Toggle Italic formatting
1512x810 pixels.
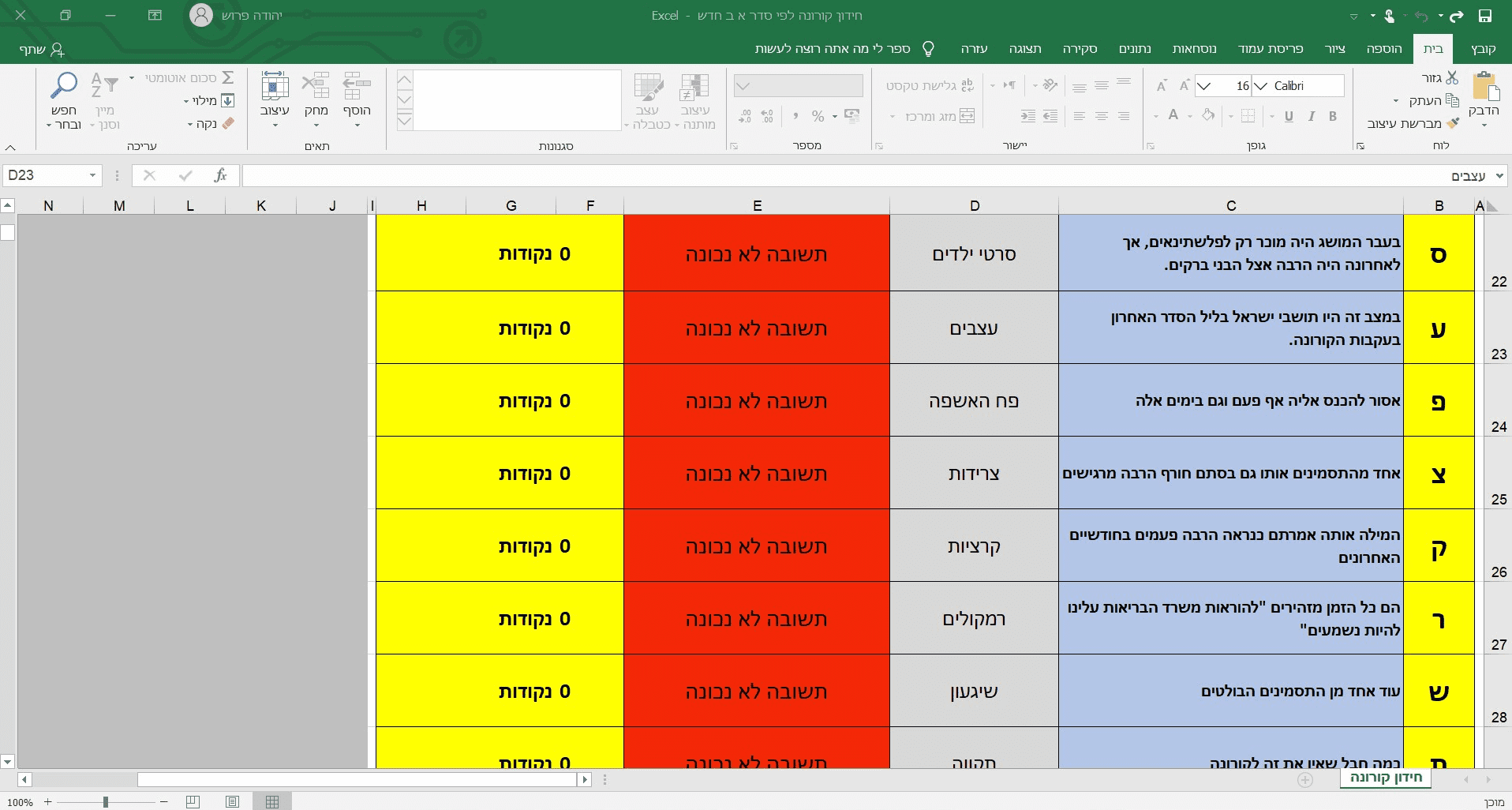[1311, 116]
